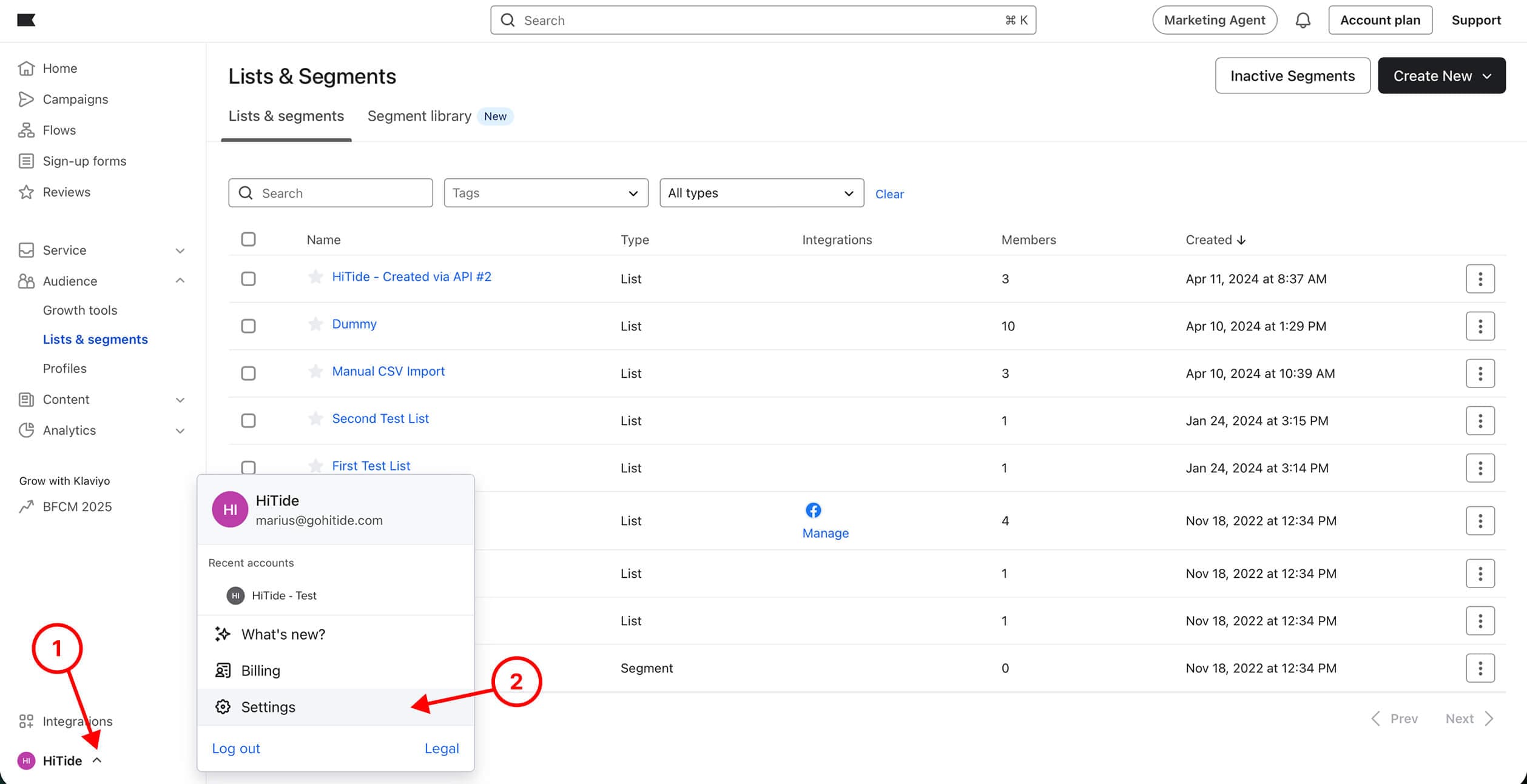Click the Klaviyo flag logo
The height and width of the screenshot is (784, 1527).
coord(26,21)
